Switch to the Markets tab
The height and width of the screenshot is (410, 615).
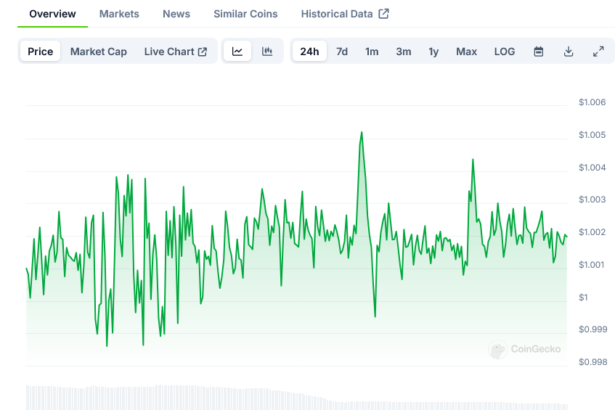(119, 14)
